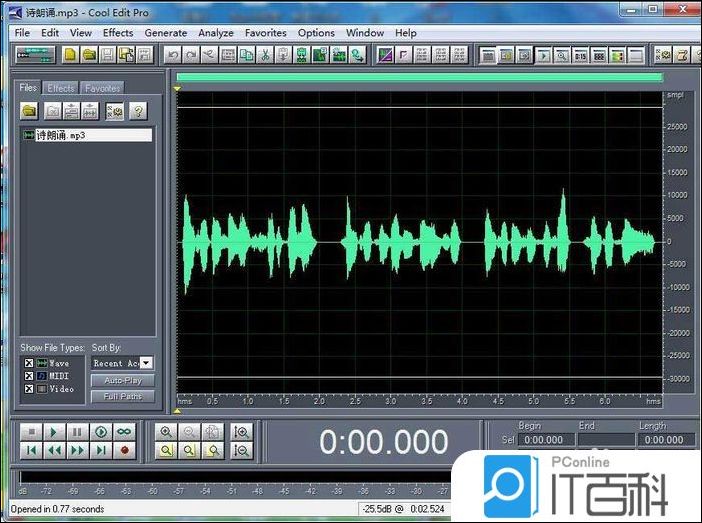Viewport: 702px width, 523px height.
Task: Switch to the Files tab
Action: click(x=28, y=87)
